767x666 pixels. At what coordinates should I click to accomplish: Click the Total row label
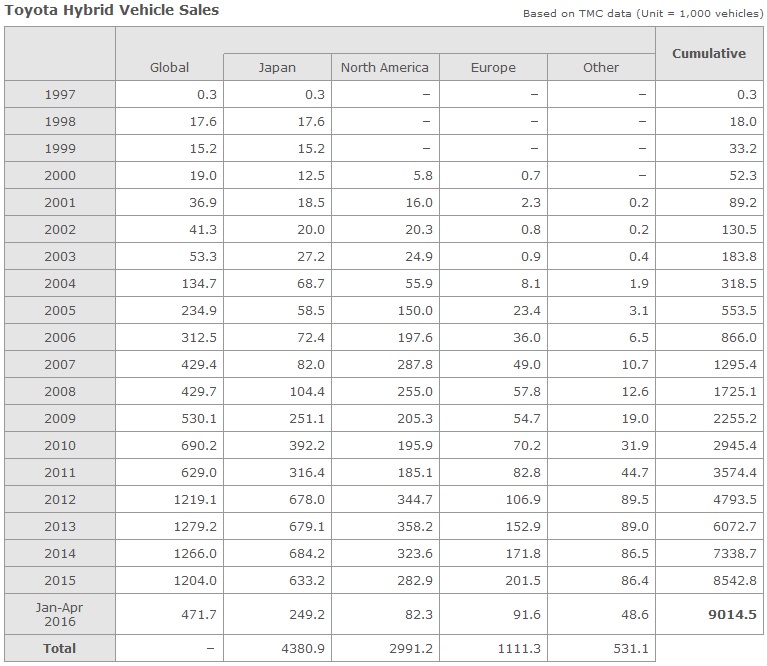(60, 648)
